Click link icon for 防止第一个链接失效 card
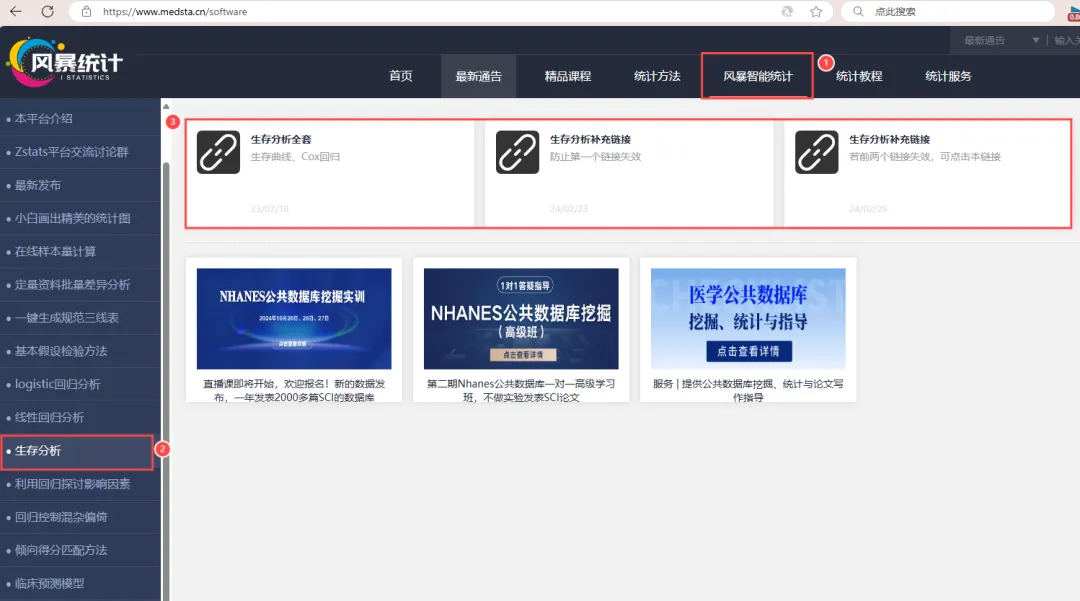 [x=517, y=152]
